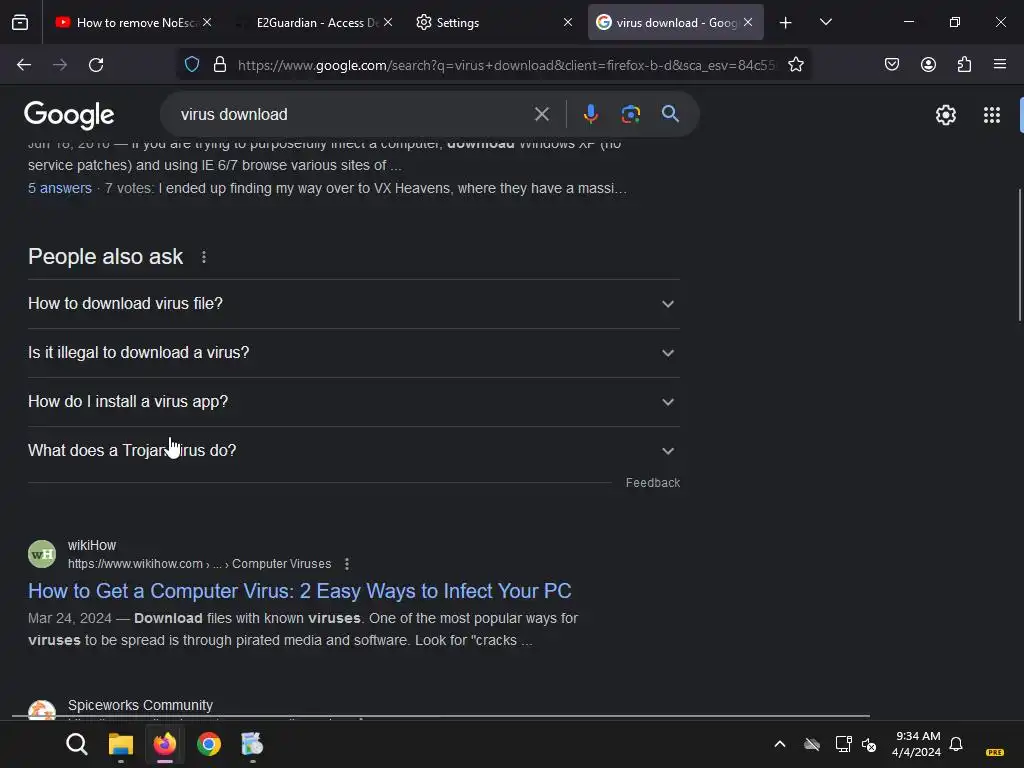Open the Firefox View button in the tab bar
This screenshot has height=768, width=1024.
20,22
